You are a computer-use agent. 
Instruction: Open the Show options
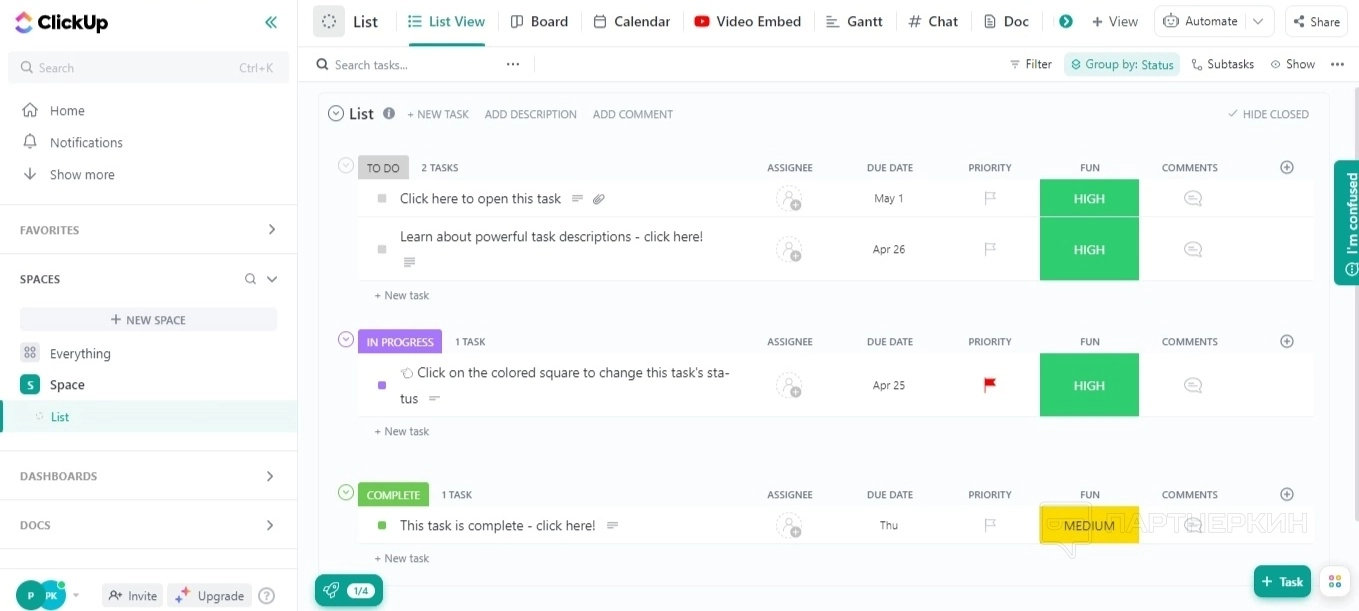[1293, 64]
